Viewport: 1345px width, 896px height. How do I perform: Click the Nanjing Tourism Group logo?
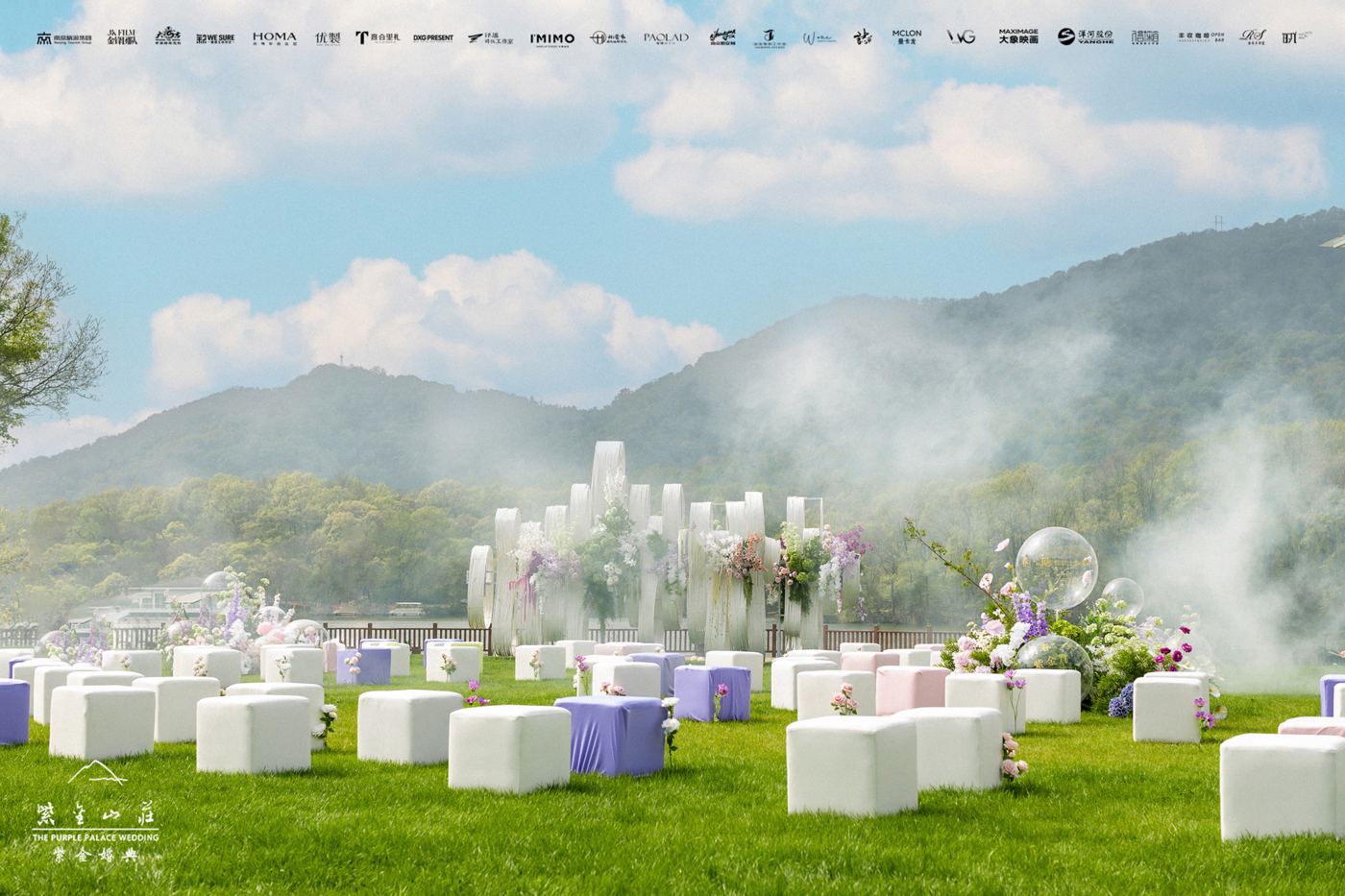coord(64,38)
